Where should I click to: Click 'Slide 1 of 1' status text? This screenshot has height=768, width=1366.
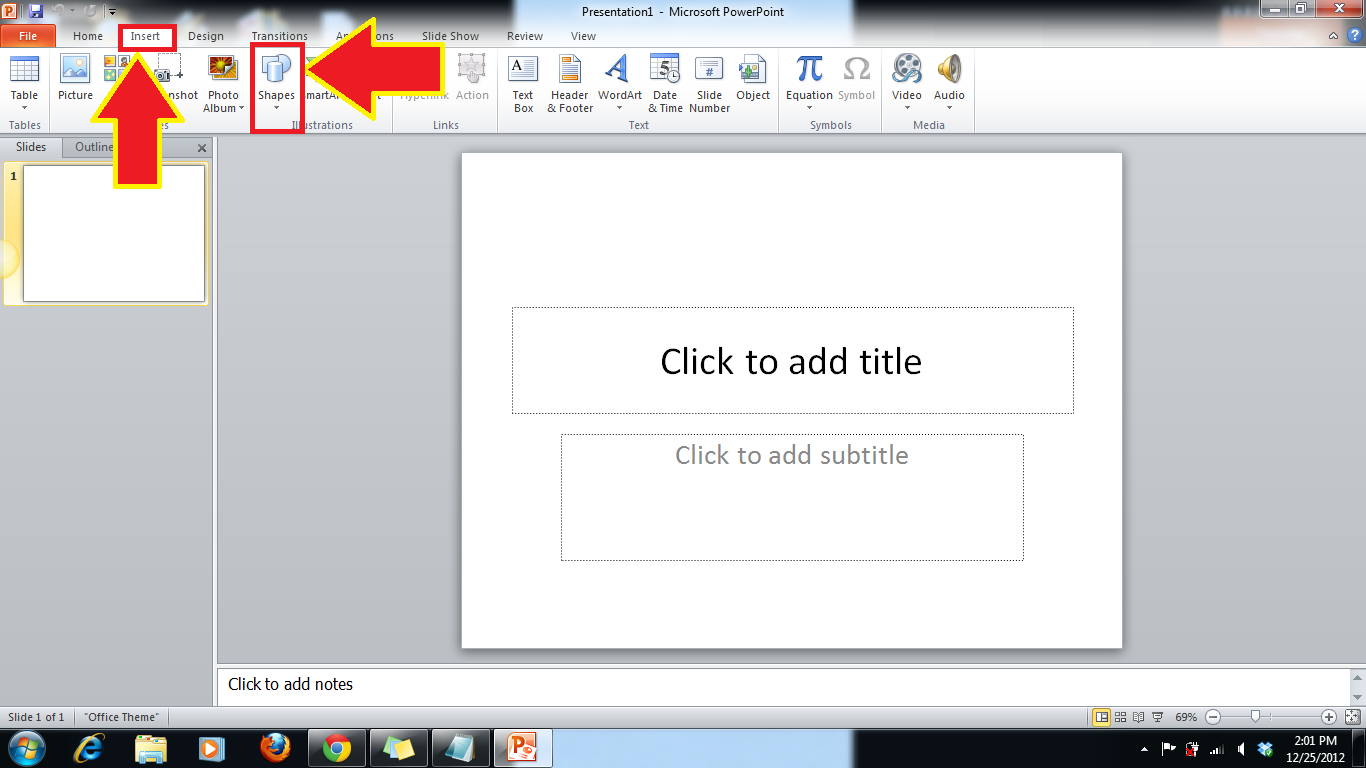(x=36, y=717)
